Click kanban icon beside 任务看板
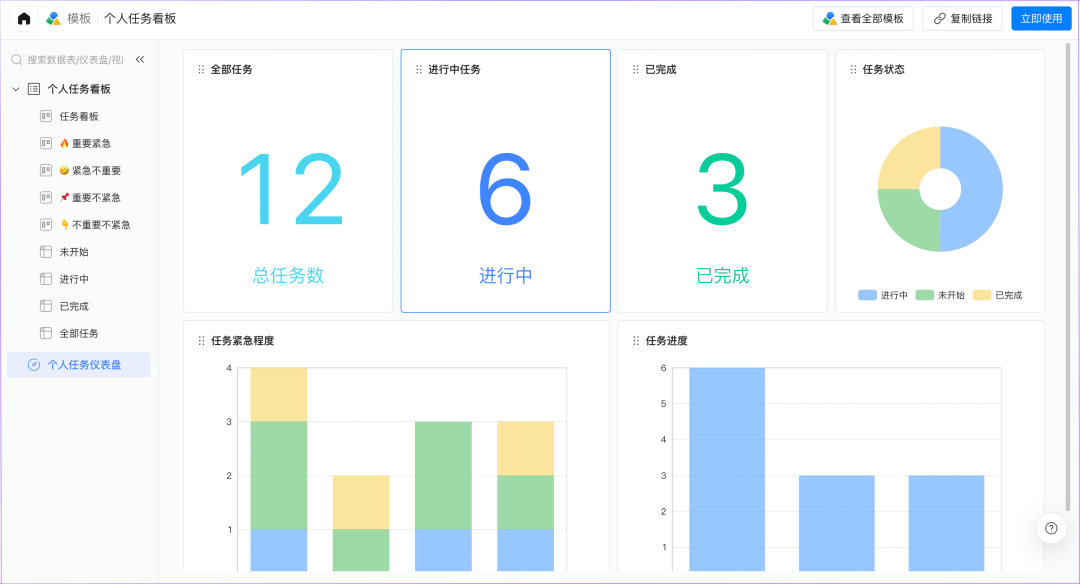The height and width of the screenshot is (584, 1080). coord(46,116)
